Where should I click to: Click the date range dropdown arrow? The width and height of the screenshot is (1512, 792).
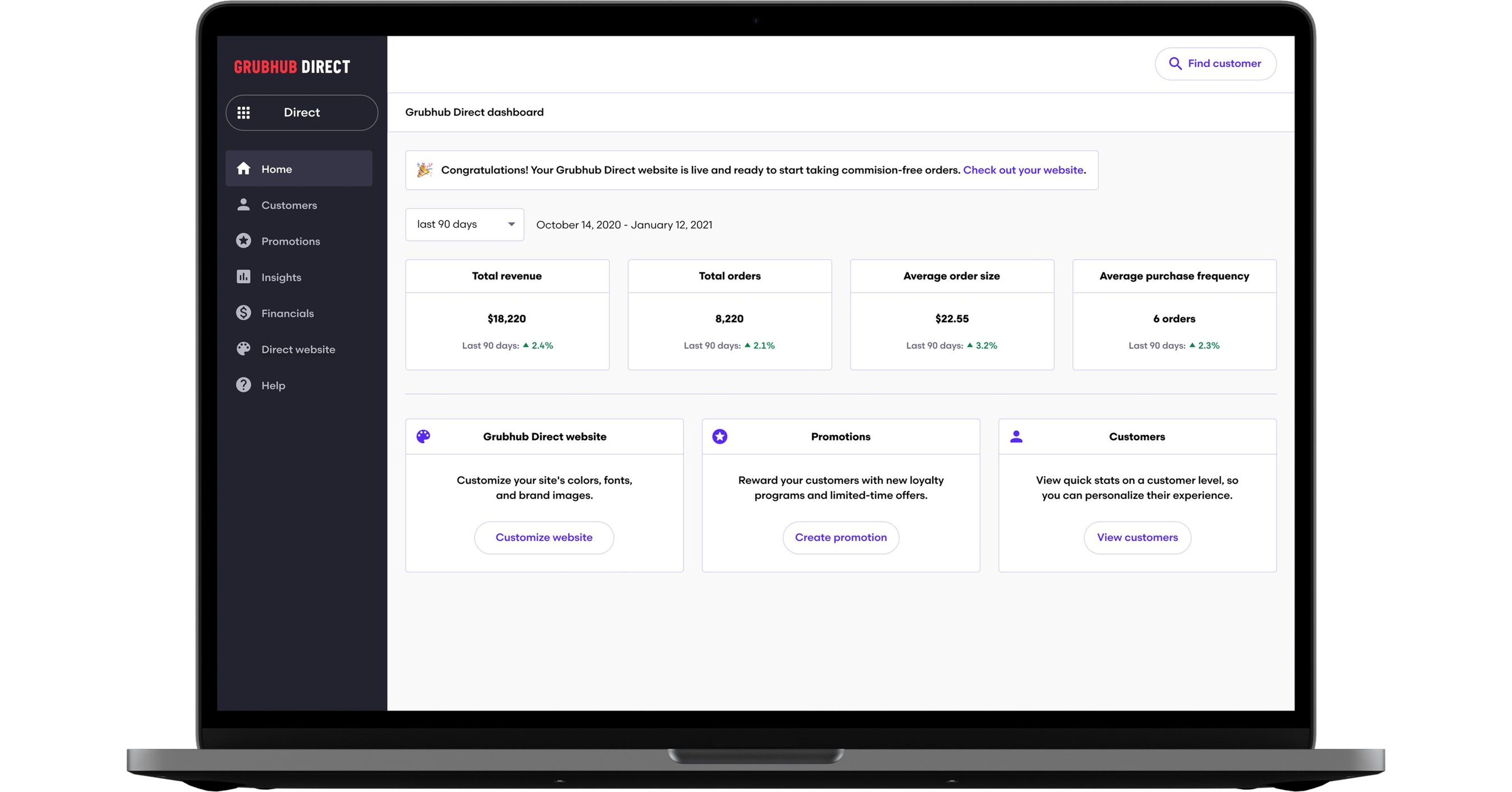[x=509, y=224]
